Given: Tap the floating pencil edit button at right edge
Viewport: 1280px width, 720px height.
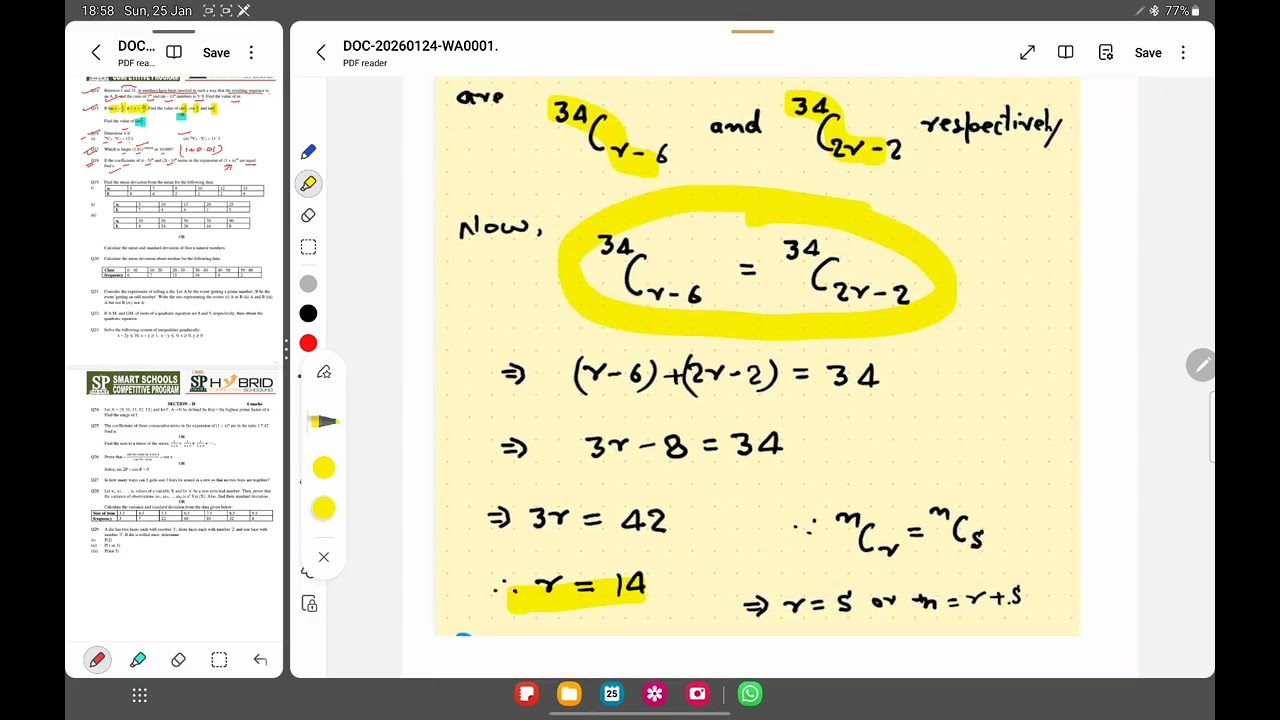Looking at the screenshot, I should (1201, 366).
